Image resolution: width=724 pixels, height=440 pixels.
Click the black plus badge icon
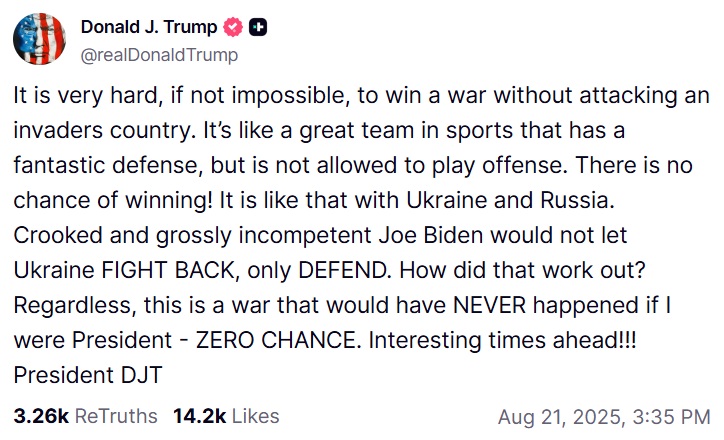coord(258,27)
